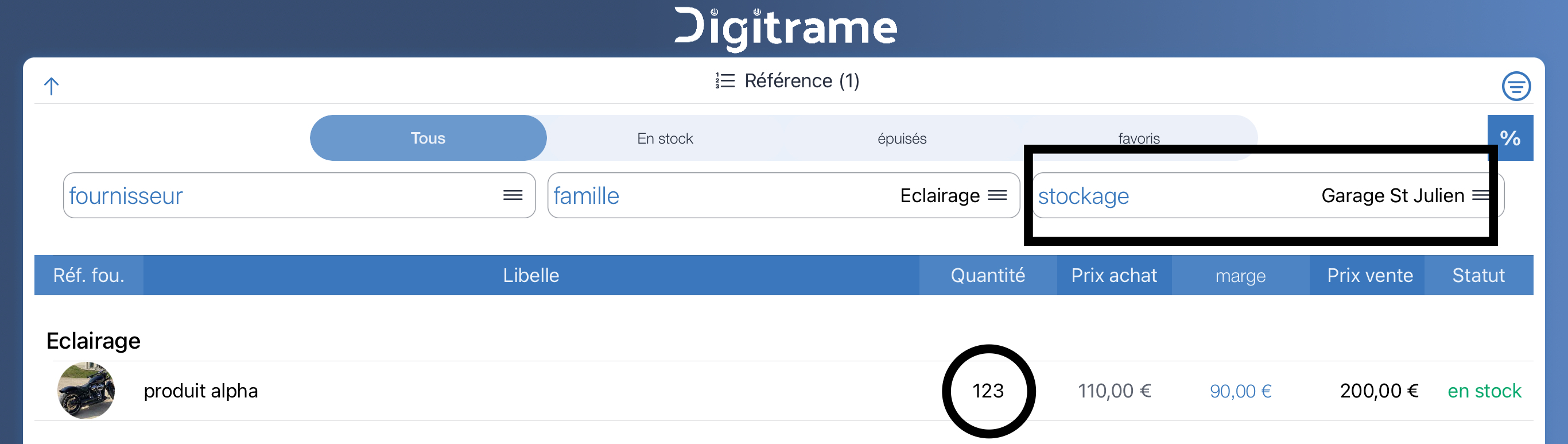This screenshot has width=1568, height=444.
Task: Click the Référence (1) title
Action: 802,81
